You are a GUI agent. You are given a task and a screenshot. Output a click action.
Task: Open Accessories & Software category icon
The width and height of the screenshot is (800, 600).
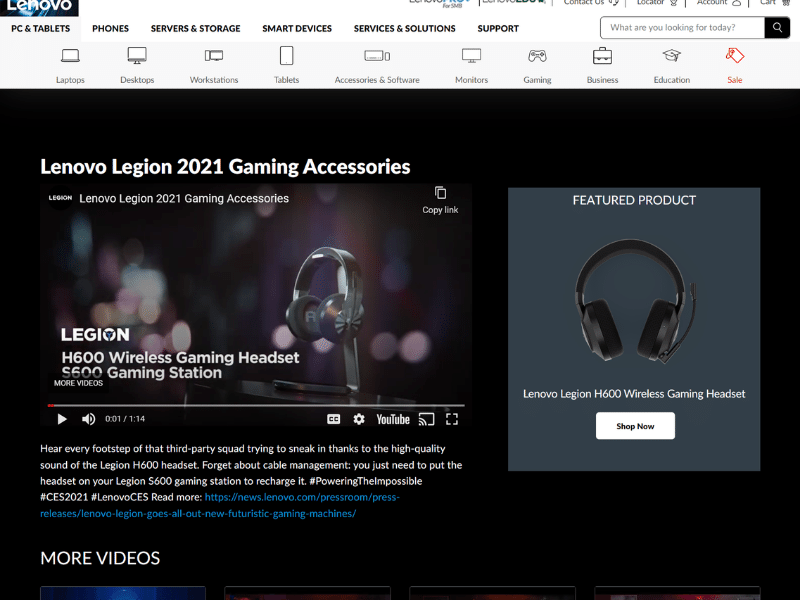(x=377, y=56)
